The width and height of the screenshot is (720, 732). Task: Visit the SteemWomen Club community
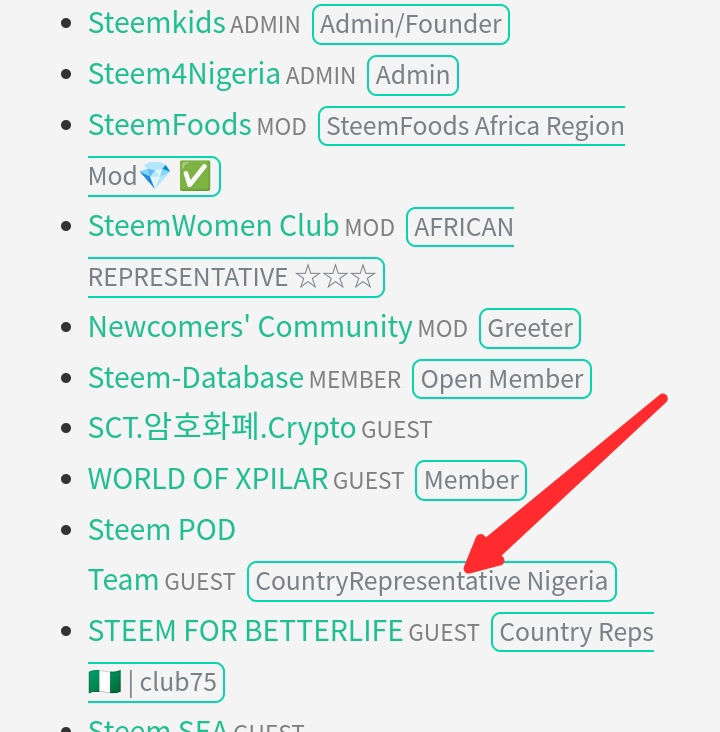click(x=213, y=226)
